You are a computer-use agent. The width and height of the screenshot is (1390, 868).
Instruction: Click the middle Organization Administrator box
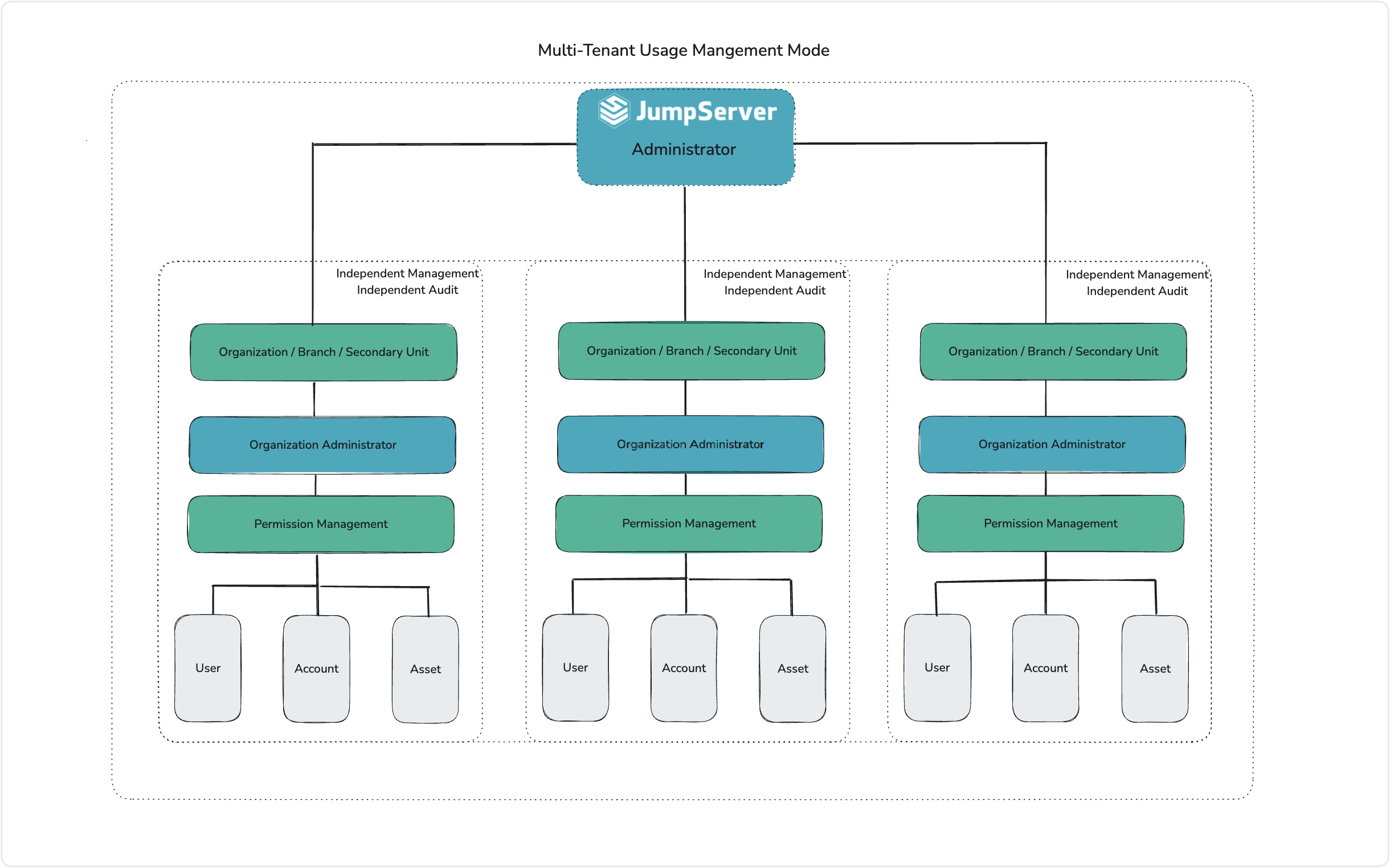click(690, 444)
